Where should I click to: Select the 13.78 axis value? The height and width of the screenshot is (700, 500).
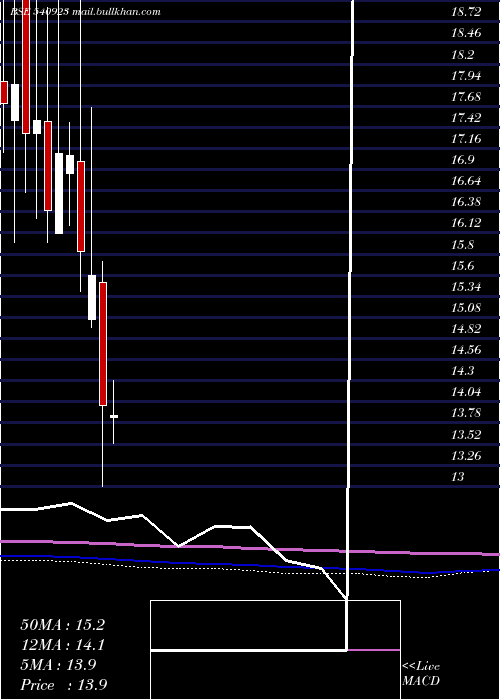(466, 413)
